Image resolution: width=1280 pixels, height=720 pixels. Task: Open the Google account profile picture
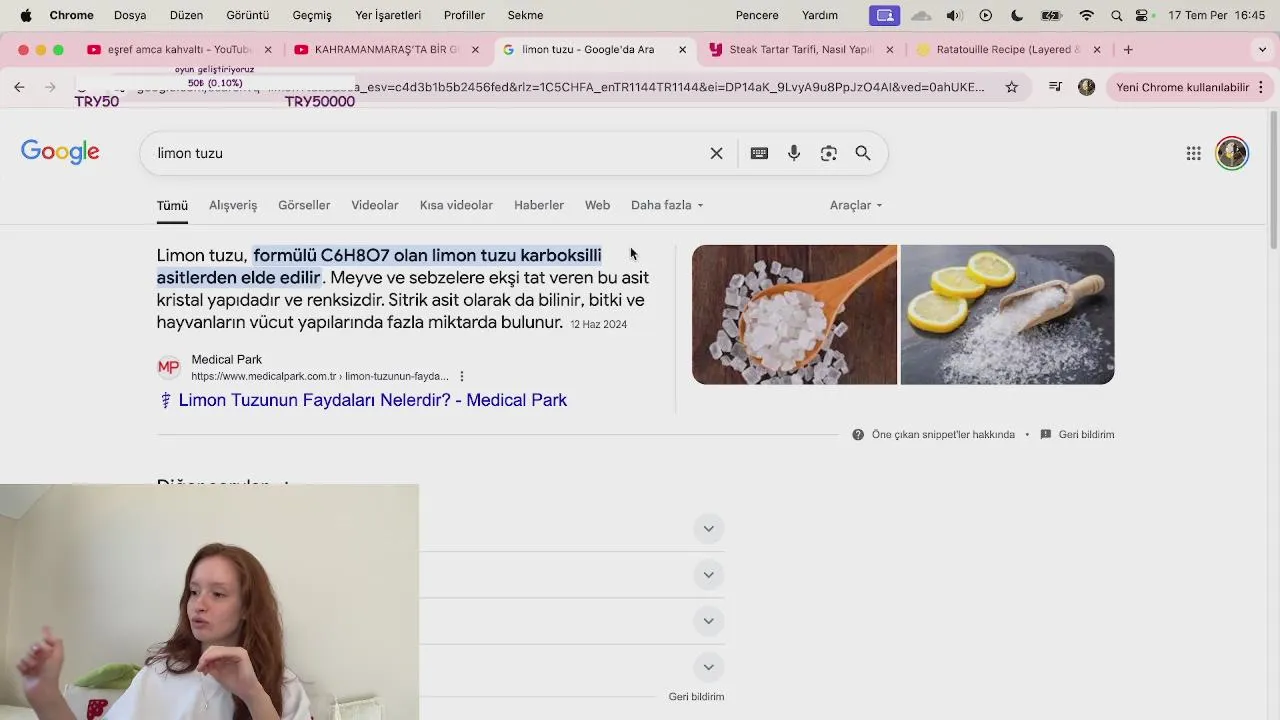pos(1232,153)
